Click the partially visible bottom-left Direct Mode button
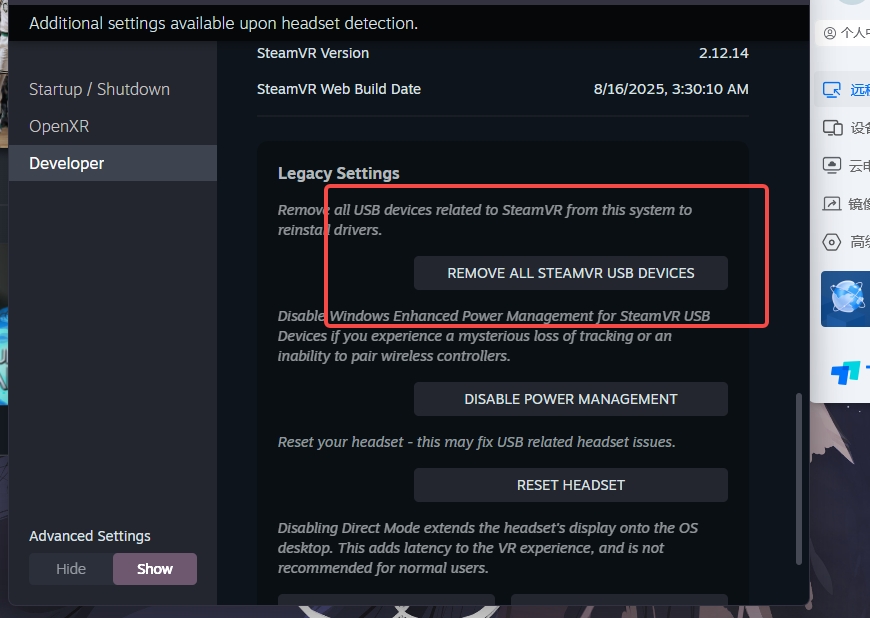The height and width of the screenshot is (618, 870). tap(386, 599)
